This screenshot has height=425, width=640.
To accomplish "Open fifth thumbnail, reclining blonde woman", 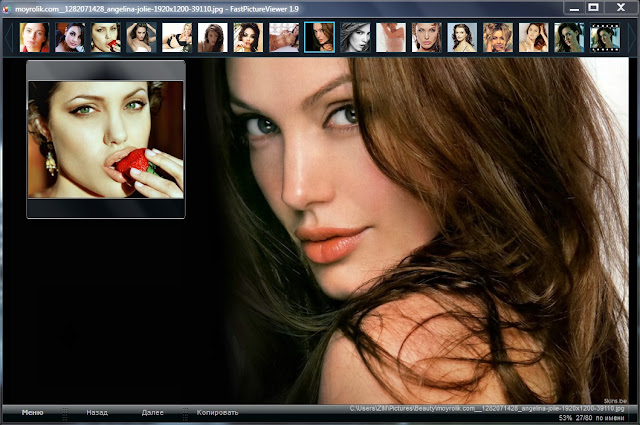I will (x=177, y=37).
